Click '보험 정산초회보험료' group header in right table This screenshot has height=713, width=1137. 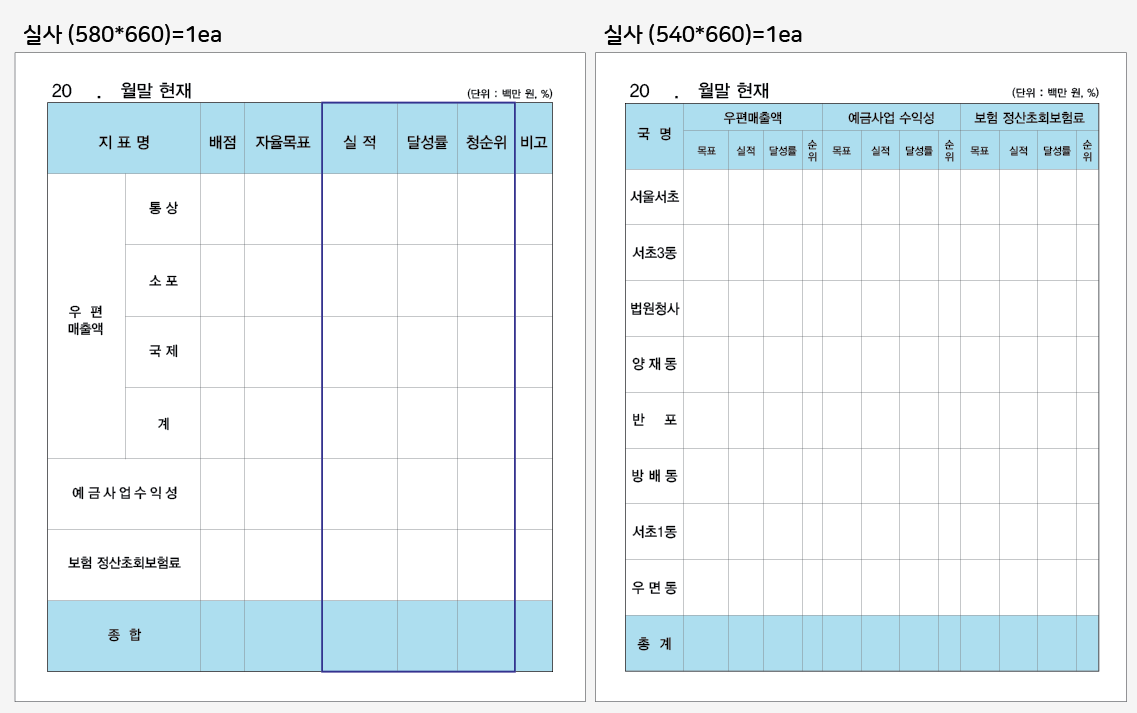[1029, 118]
